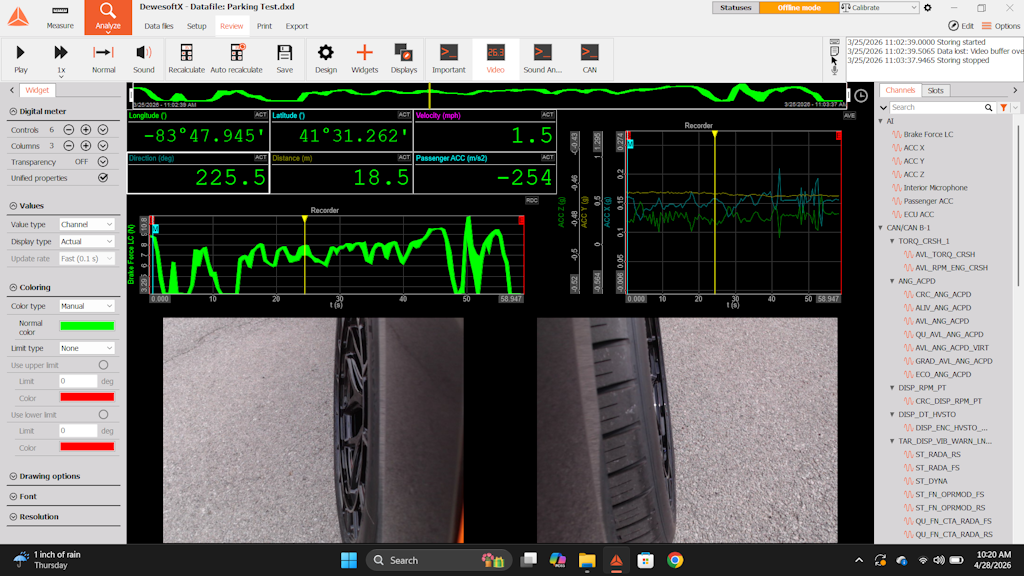The height and width of the screenshot is (576, 1024).
Task: Click the Dewesoft logo icon
Action: click(x=18, y=17)
